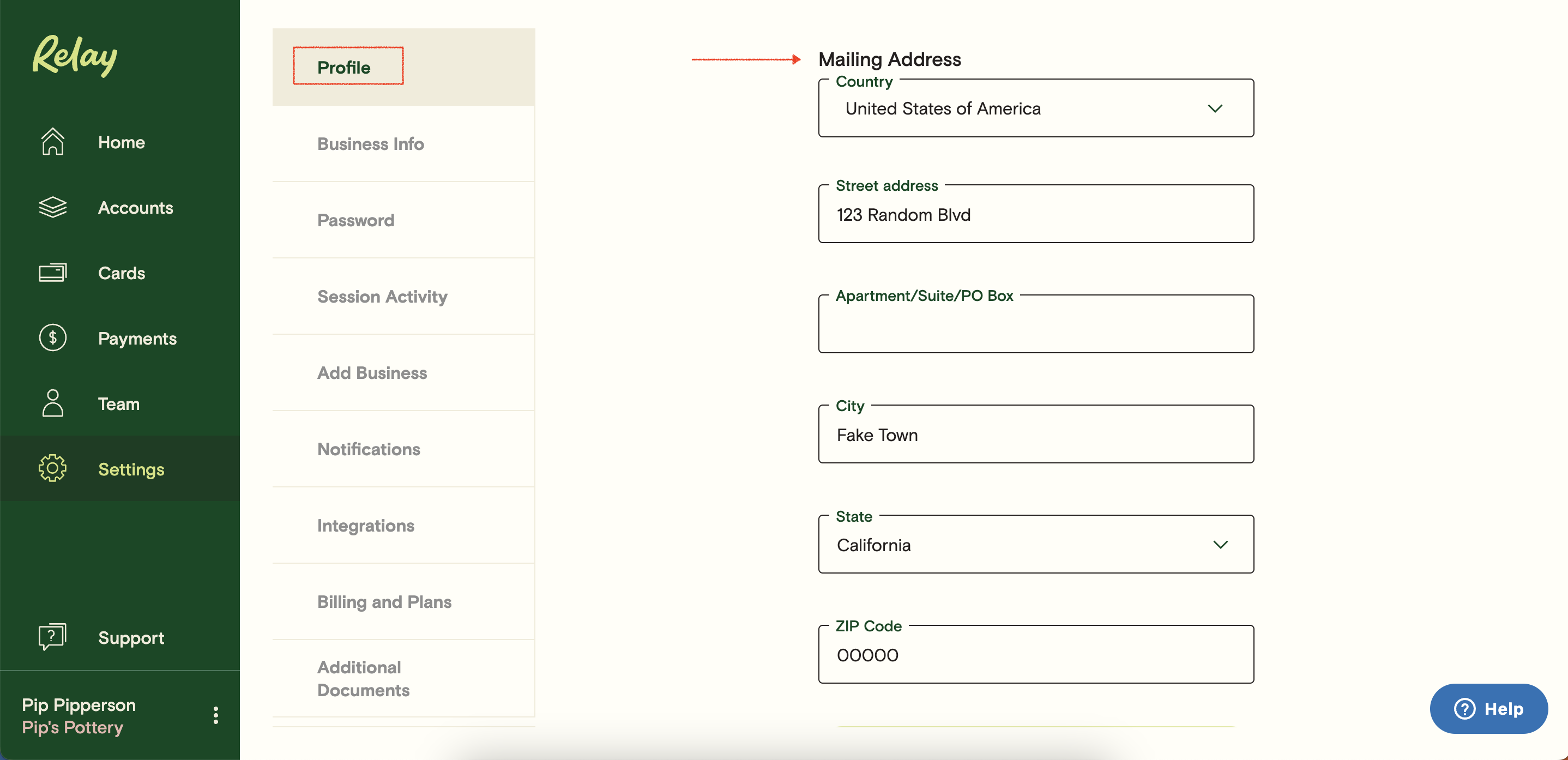Open Billing and Plans tab

[403, 602]
